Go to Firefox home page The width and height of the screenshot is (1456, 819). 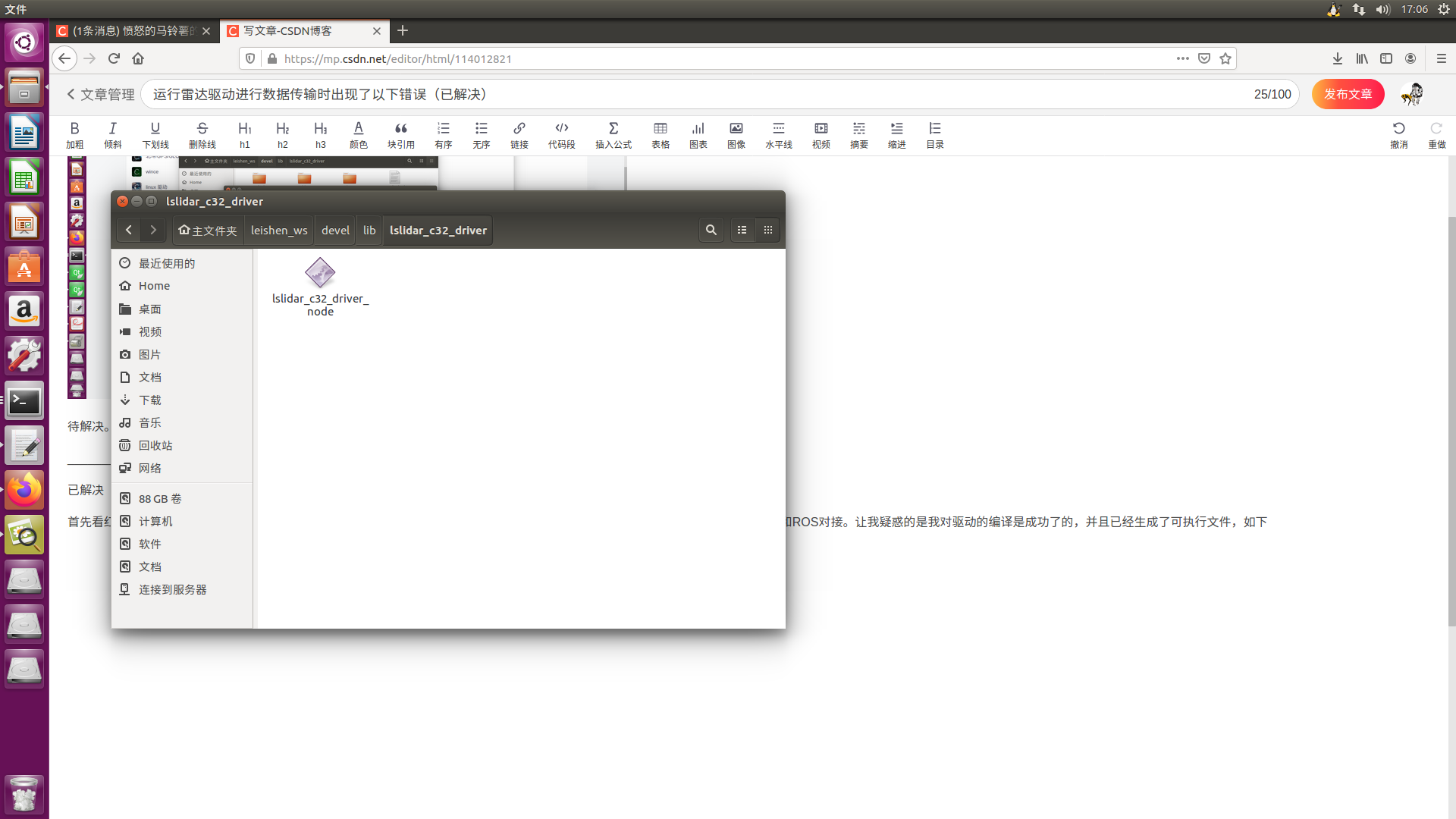(138, 58)
